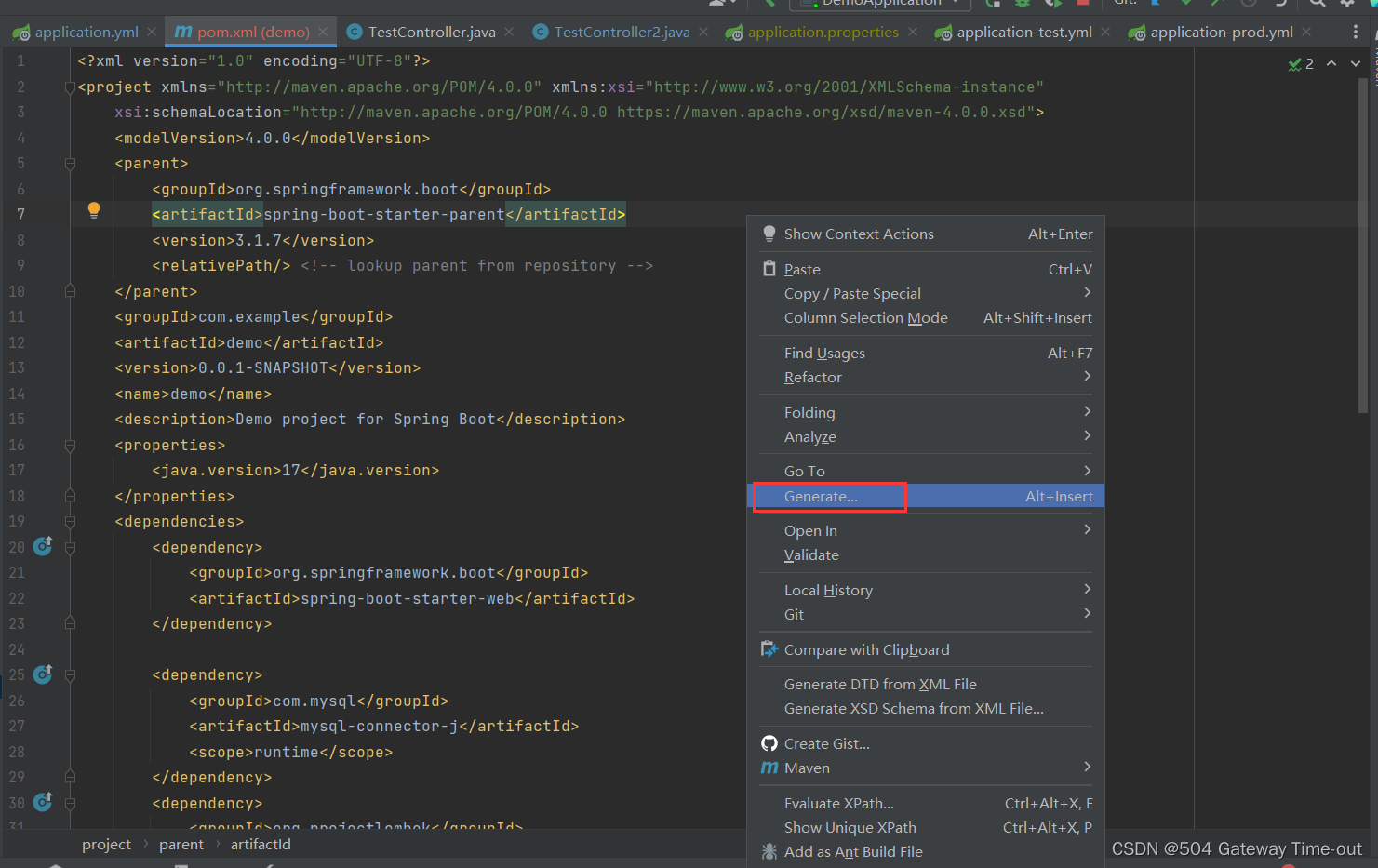The image size is (1378, 868).
Task: Select Generate DTD from XML File
Action: click(x=926, y=685)
